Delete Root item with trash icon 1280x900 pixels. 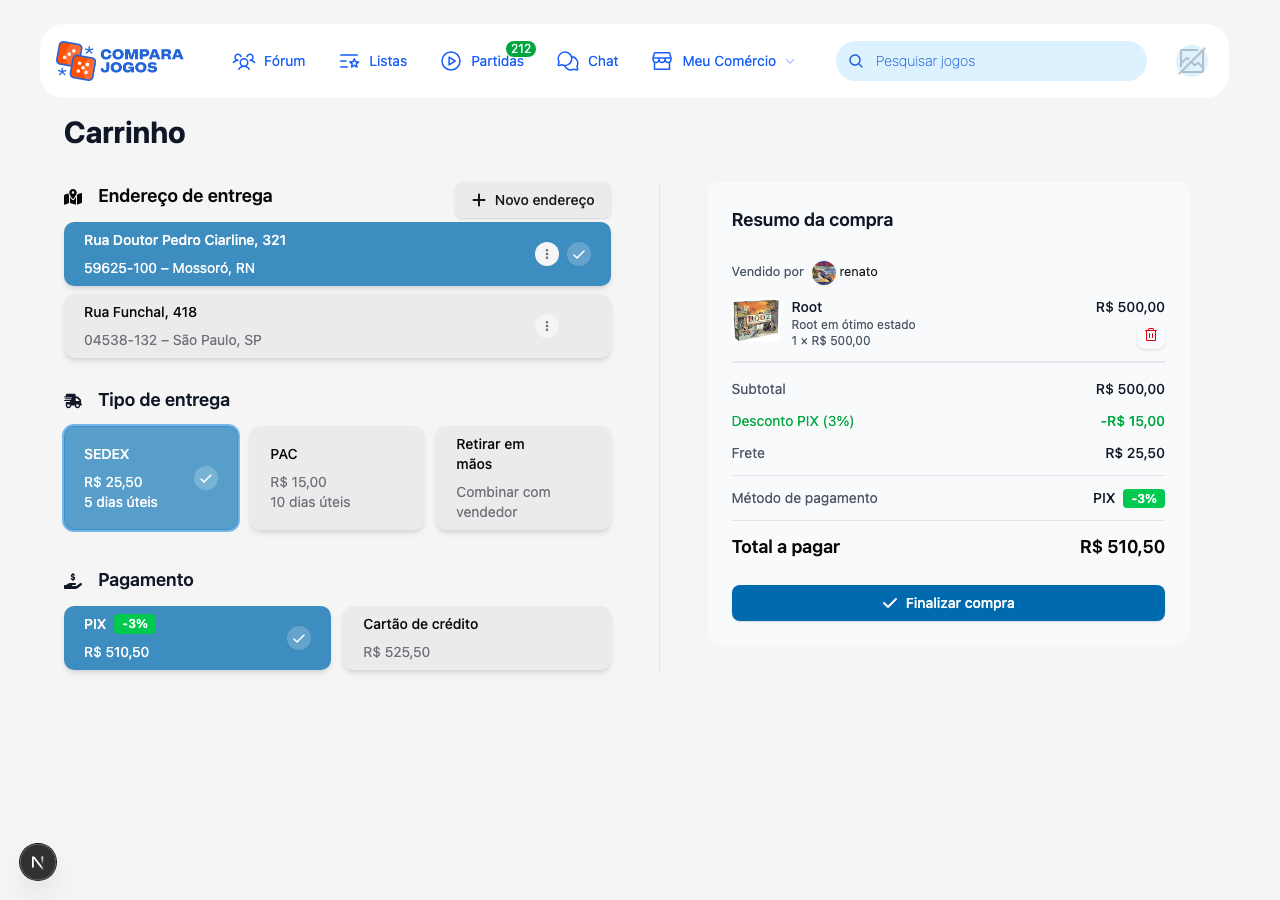(1150, 335)
